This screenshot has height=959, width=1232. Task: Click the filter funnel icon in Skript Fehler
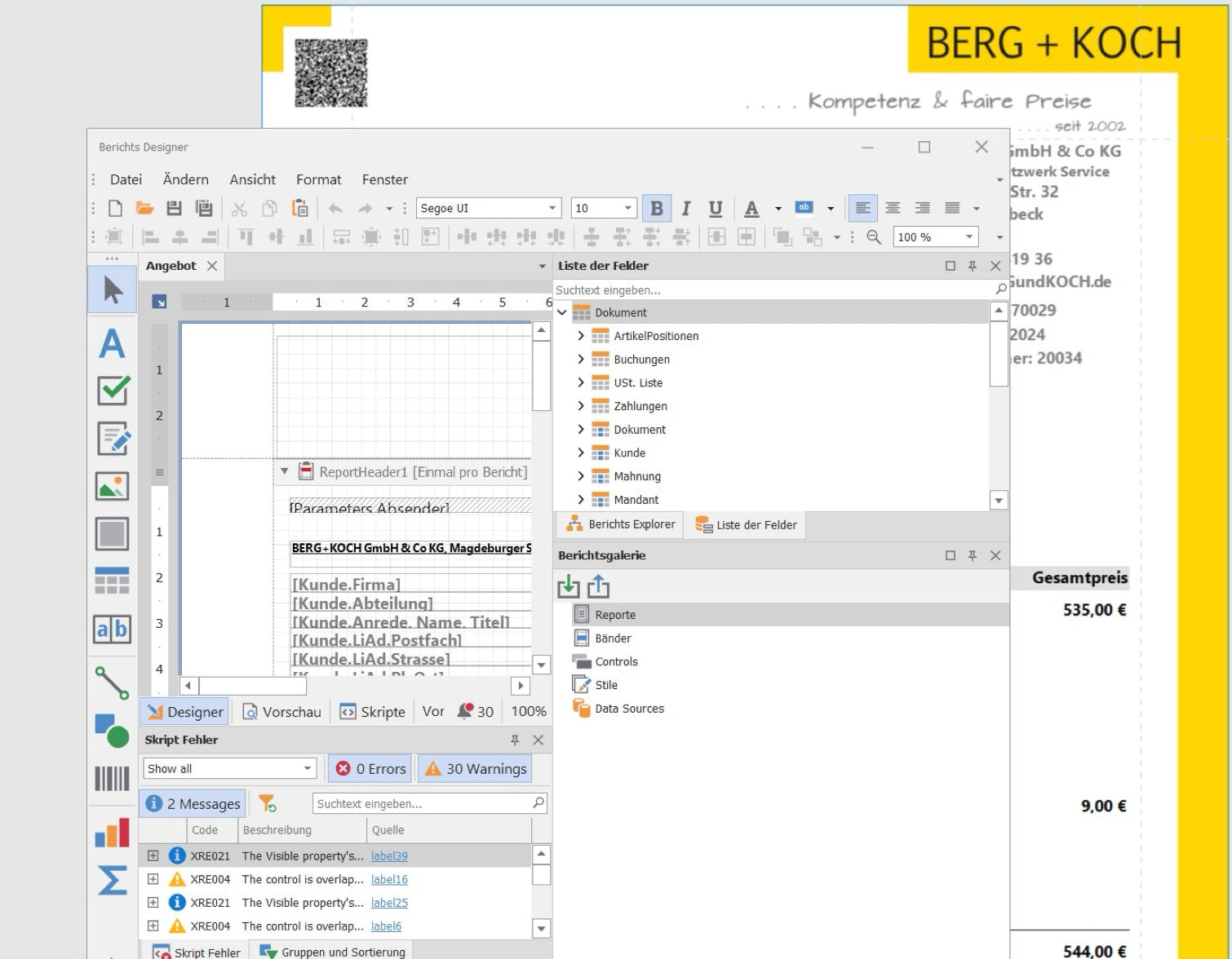[x=267, y=803]
